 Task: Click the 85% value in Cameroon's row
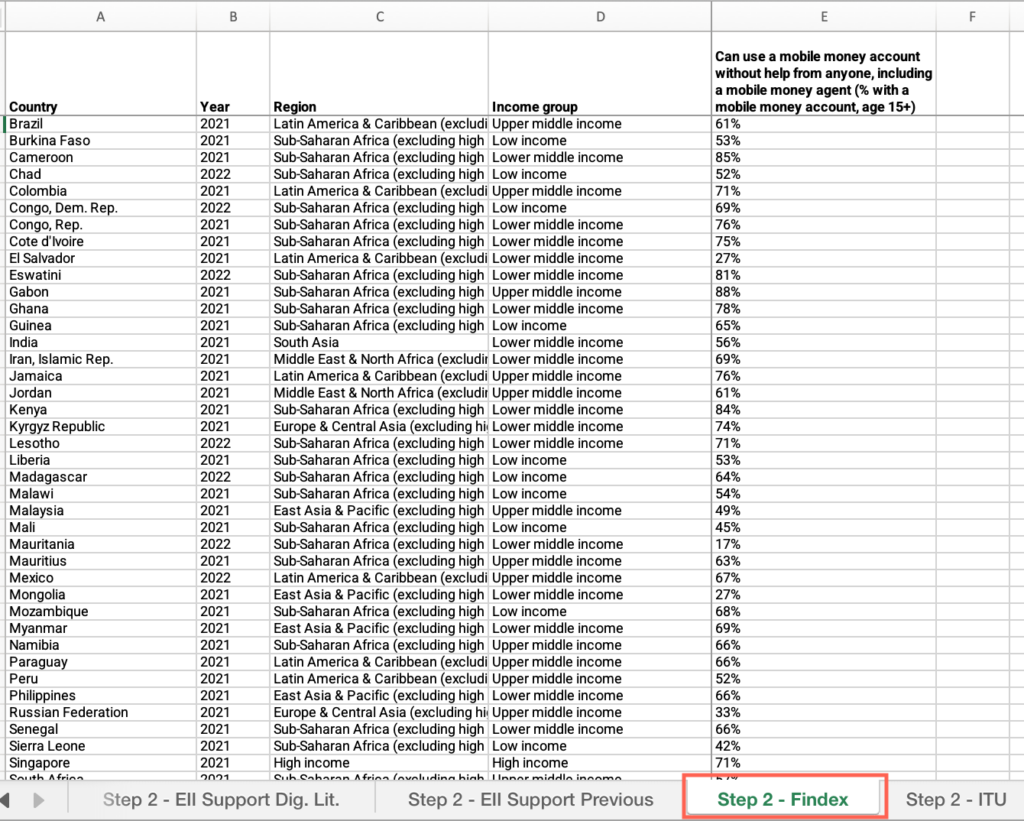824,157
